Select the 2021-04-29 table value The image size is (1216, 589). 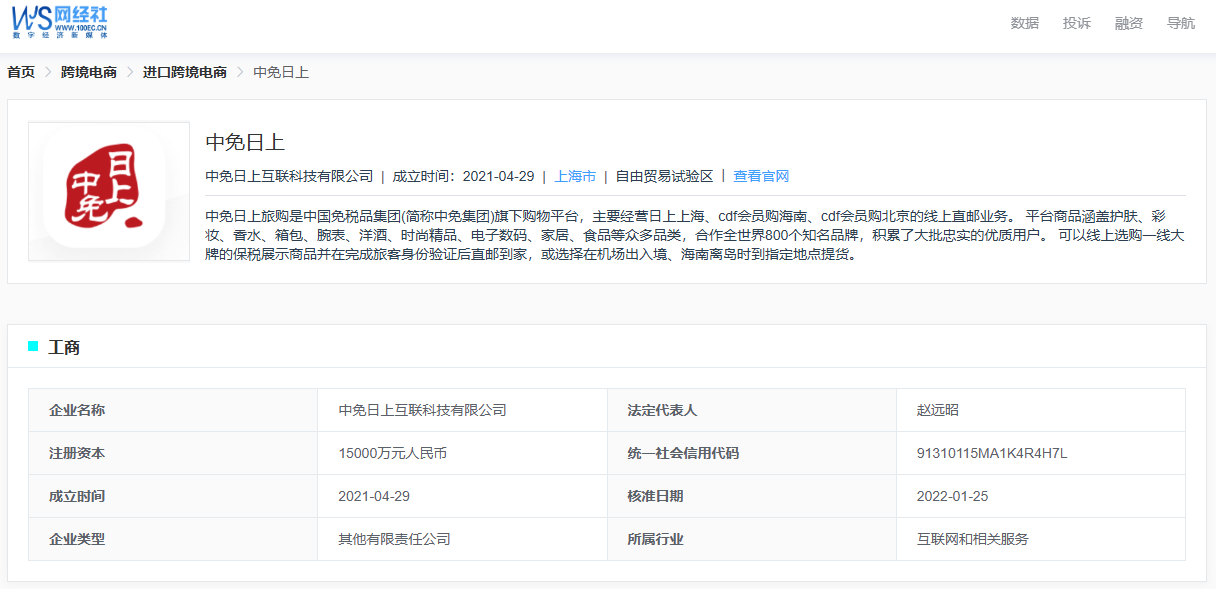[374, 496]
